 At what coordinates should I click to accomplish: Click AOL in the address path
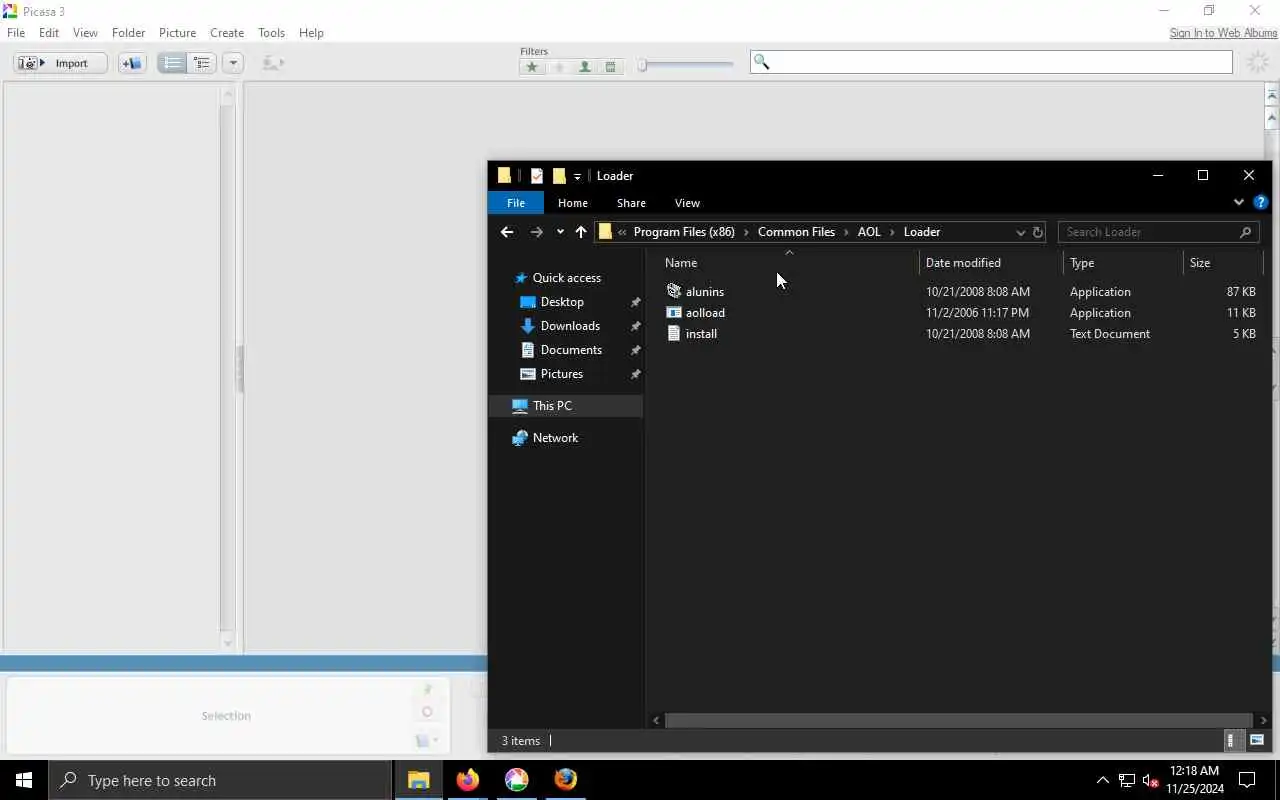coord(869,232)
